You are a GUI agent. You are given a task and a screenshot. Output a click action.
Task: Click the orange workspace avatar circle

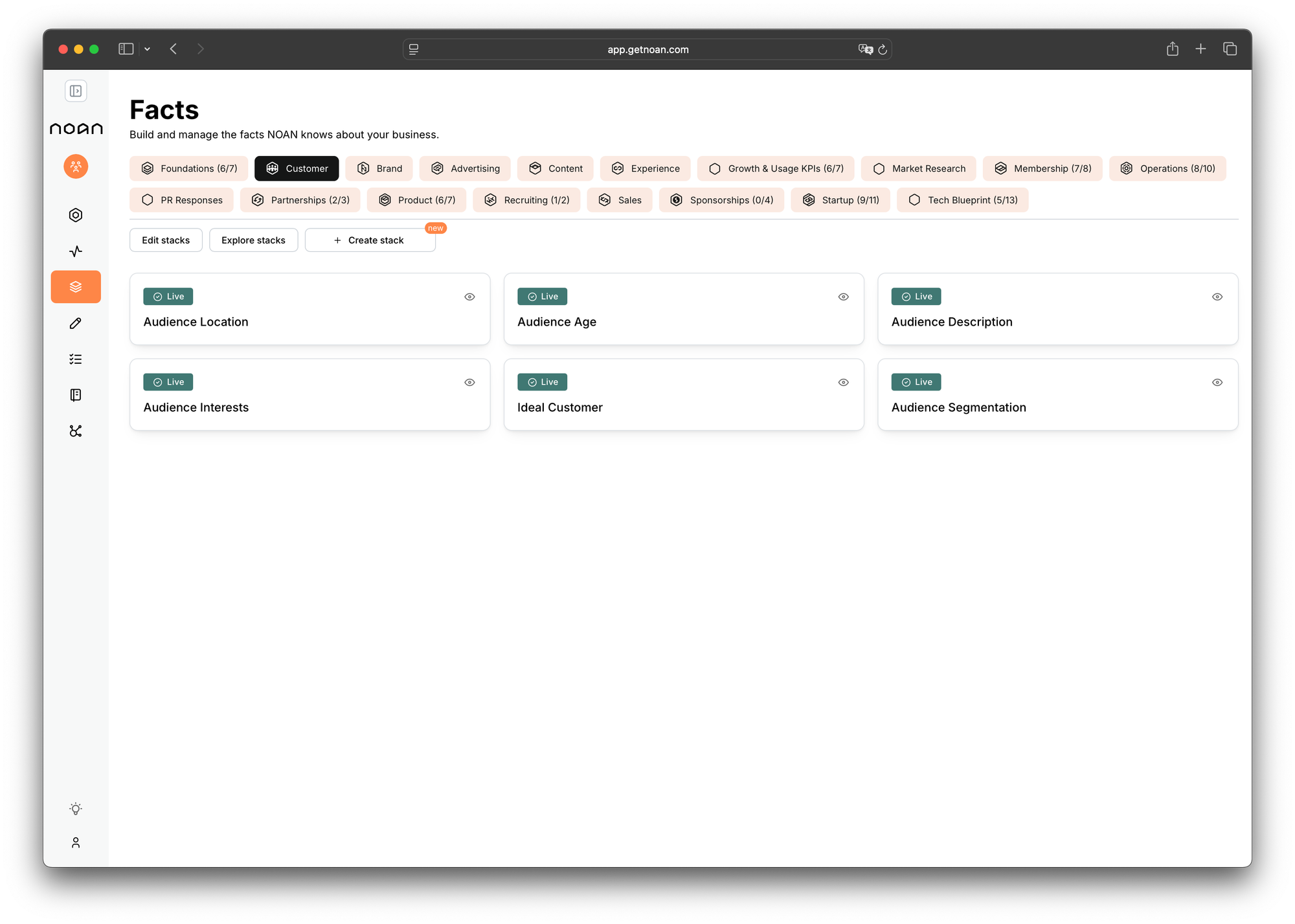pos(76,166)
